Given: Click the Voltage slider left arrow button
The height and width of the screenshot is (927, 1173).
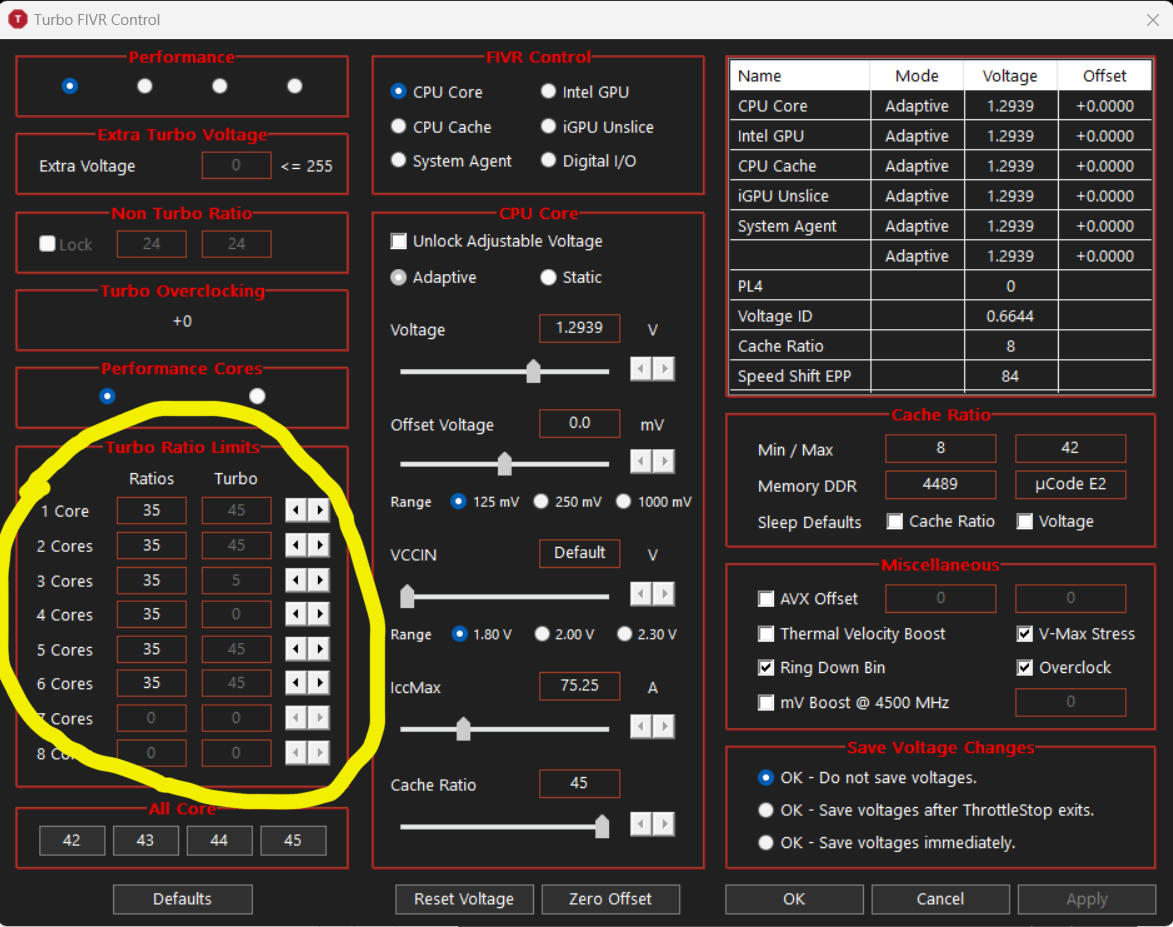Looking at the screenshot, I should point(641,369).
